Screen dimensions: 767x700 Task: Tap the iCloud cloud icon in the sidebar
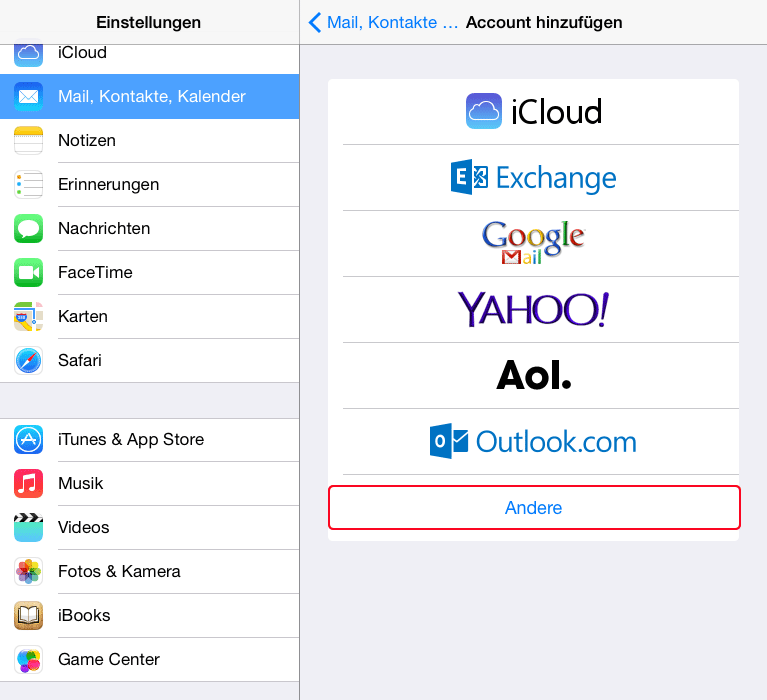[x=28, y=53]
